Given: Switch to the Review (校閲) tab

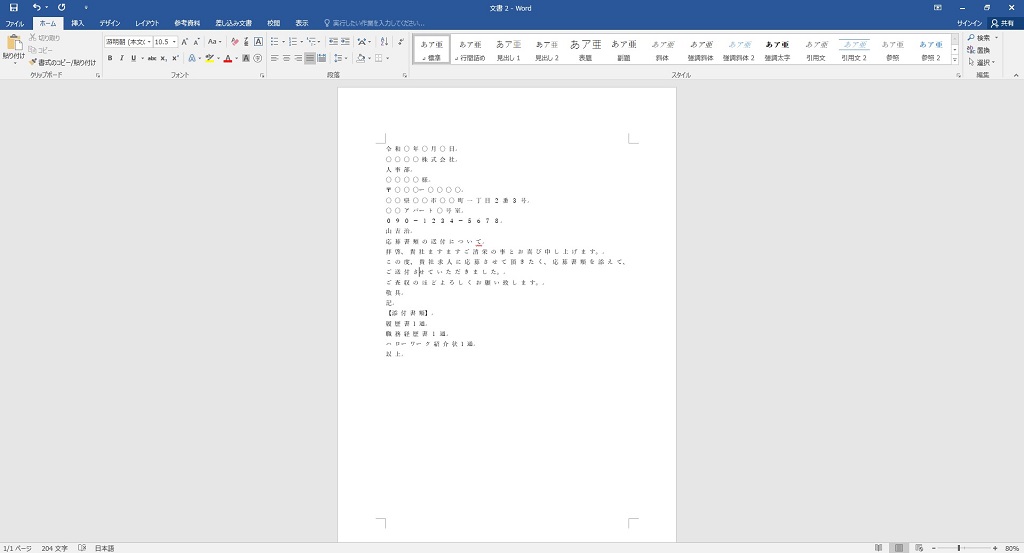Looking at the screenshot, I should pyautogui.click(x=274, y=24).
